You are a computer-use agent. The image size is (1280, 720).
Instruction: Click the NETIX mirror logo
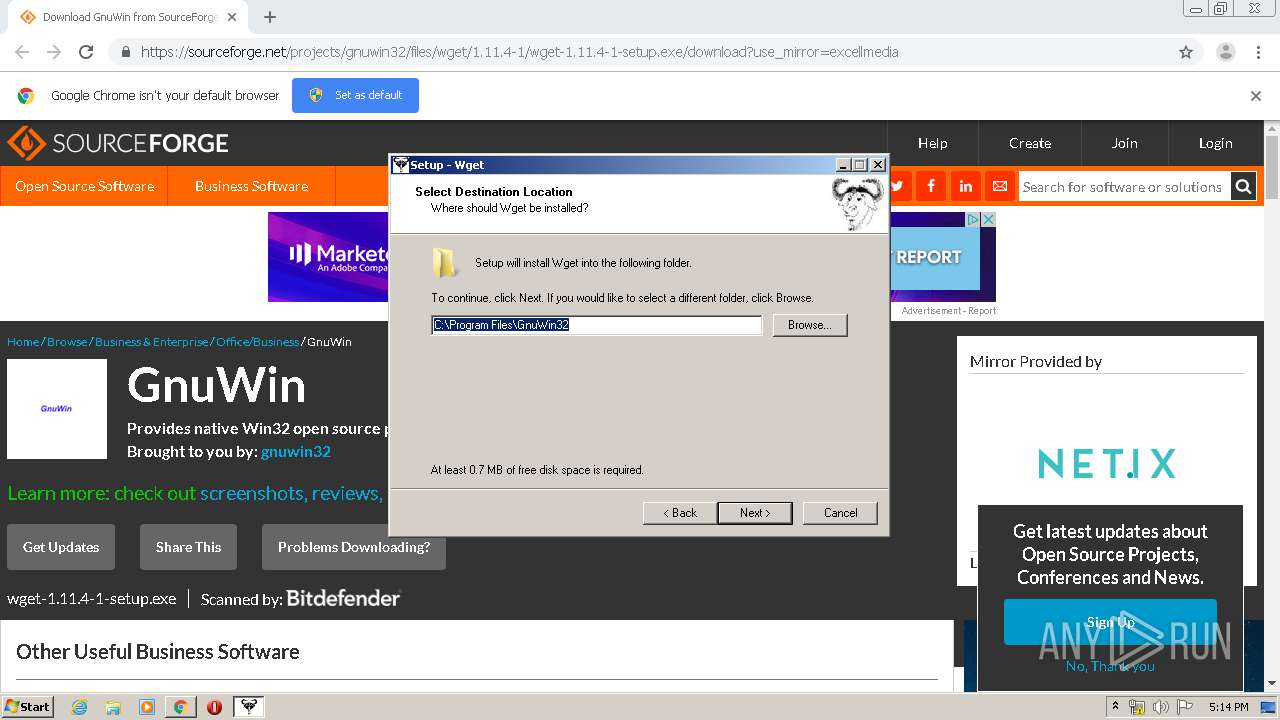pyautogui.click(x=1106, y=463)
